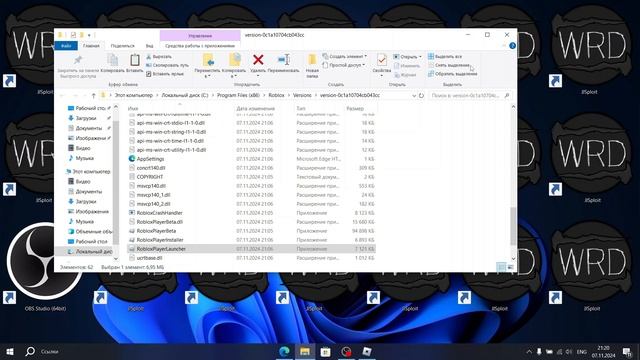The image size is (640, 360).
Task: Open the notification center icon
Action: click(x=627, y=351)
